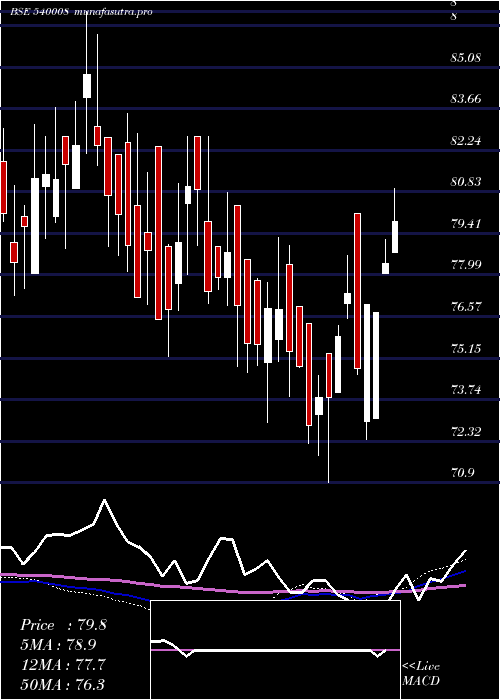Click the <<Live MACD label
The width and height of the screenshot is (500, 700).
pyautogui.click(x=421, y=673)
